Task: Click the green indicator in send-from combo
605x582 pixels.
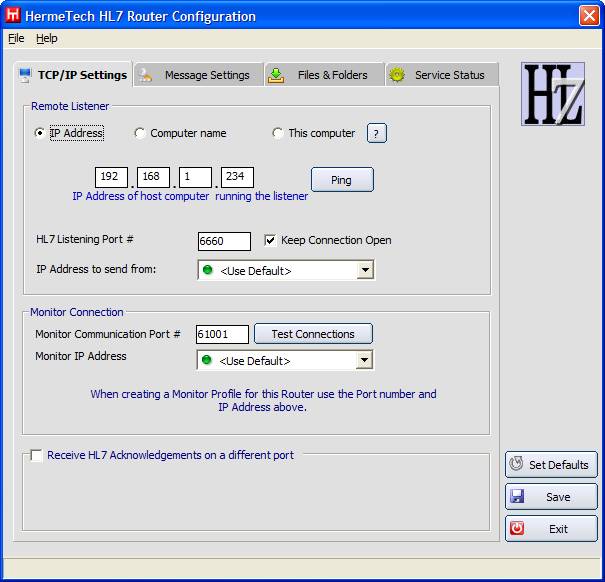Action: pos(208,270)
